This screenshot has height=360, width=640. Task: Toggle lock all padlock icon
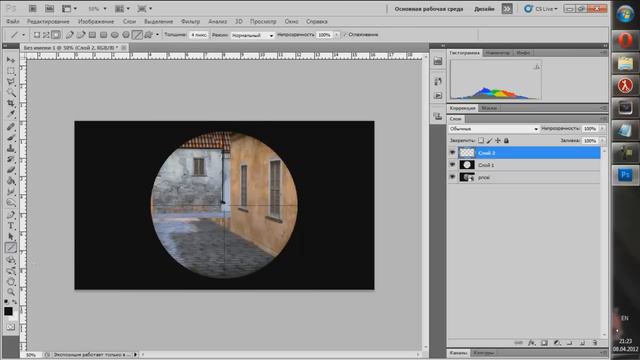[506, 141]
